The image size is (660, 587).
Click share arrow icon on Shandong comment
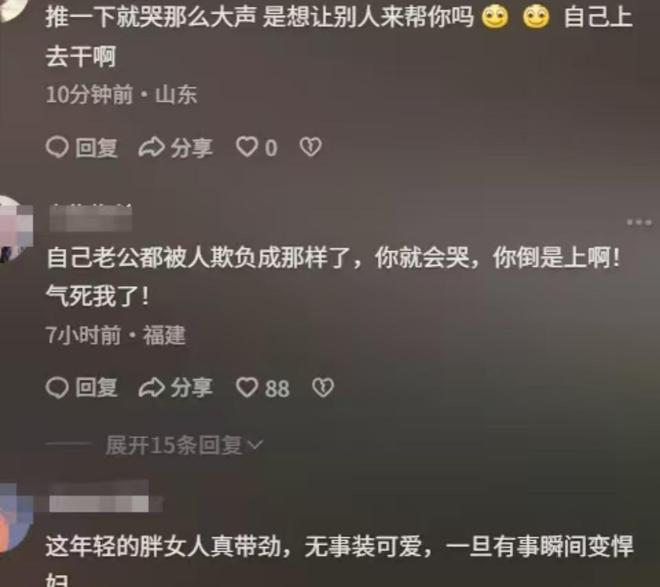coord(152,147)
